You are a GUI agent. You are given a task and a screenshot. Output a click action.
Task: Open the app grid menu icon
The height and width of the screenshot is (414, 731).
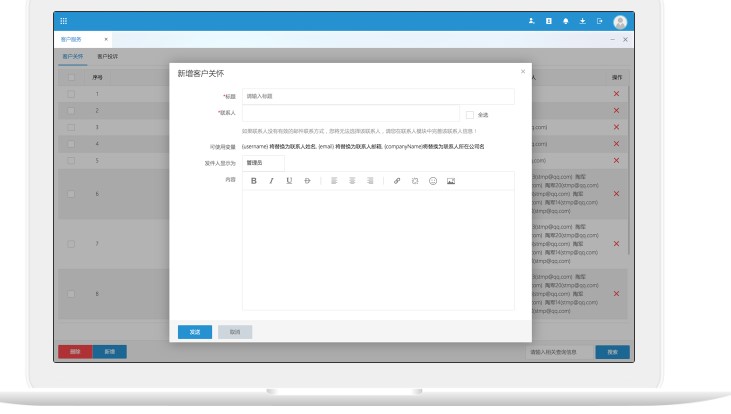pyautogui.click(x=65, y=21)
